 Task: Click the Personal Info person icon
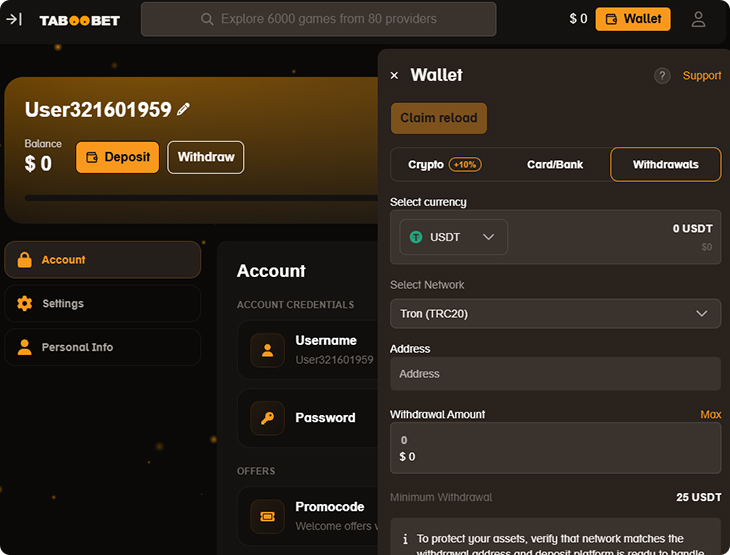[x=25, y=347]
